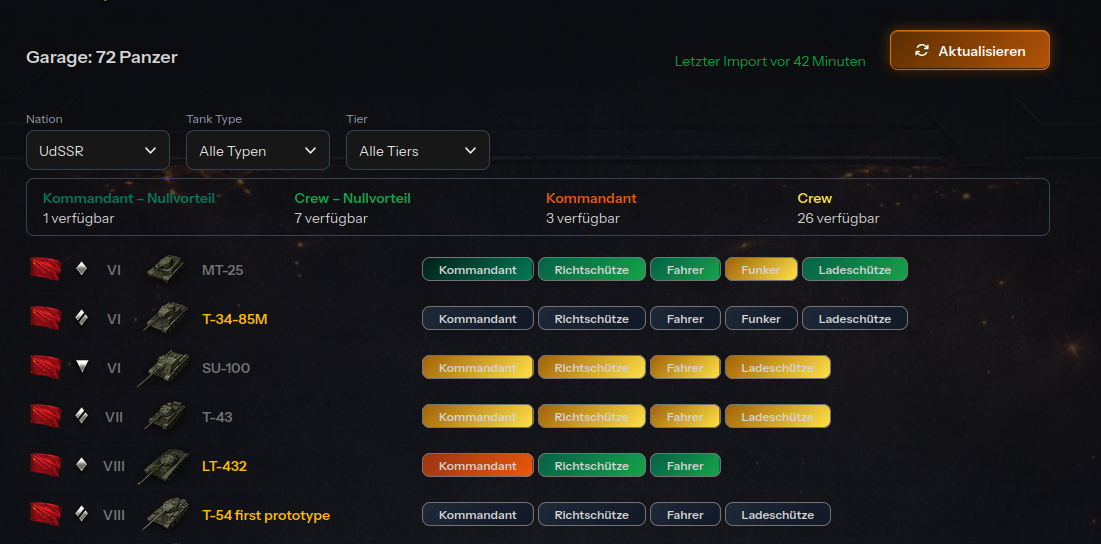Click the SU-100 tank destroyer icon
Screen dimensions: 1101x544
165,368
